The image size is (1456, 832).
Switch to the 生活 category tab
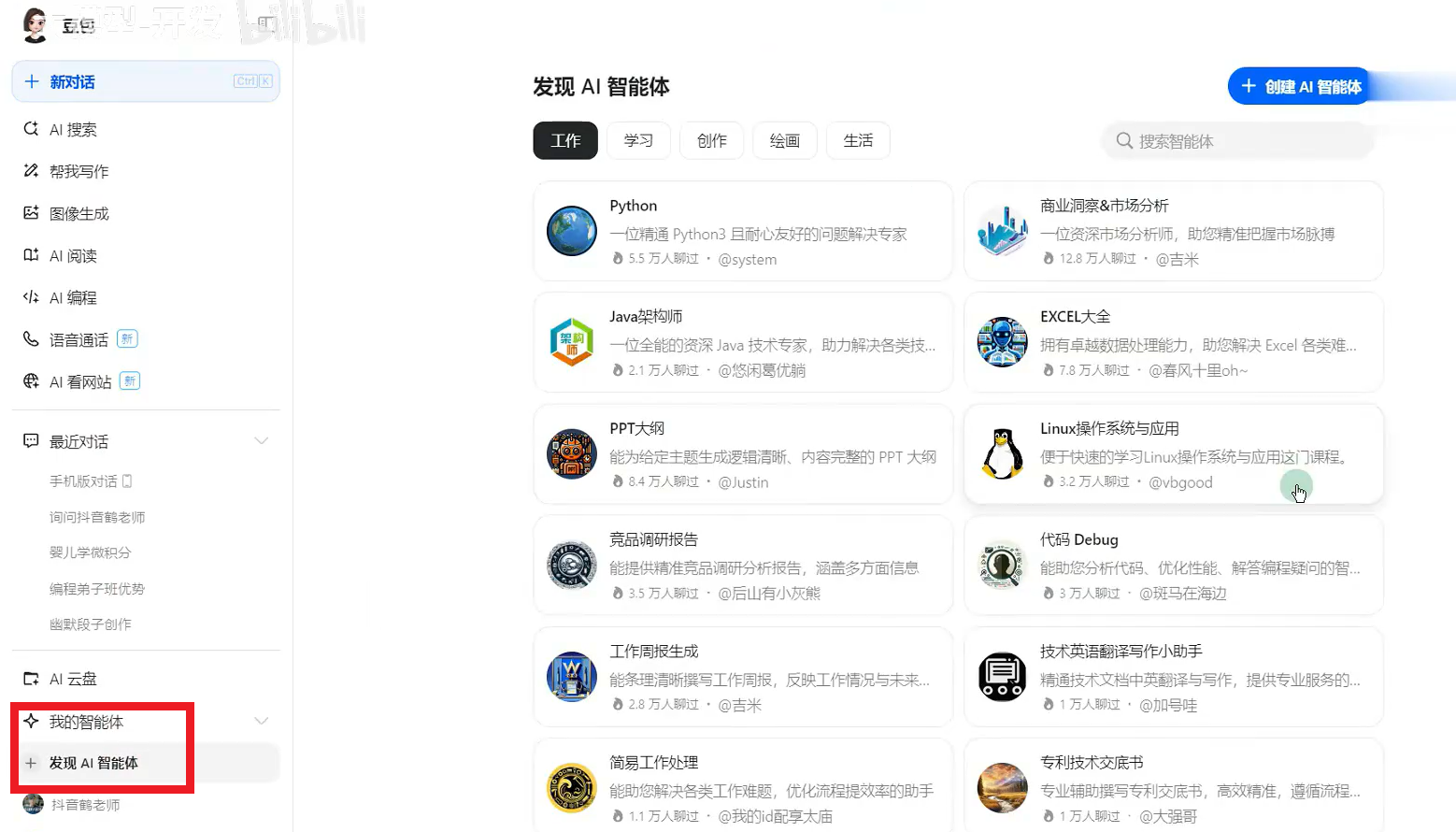858,140
